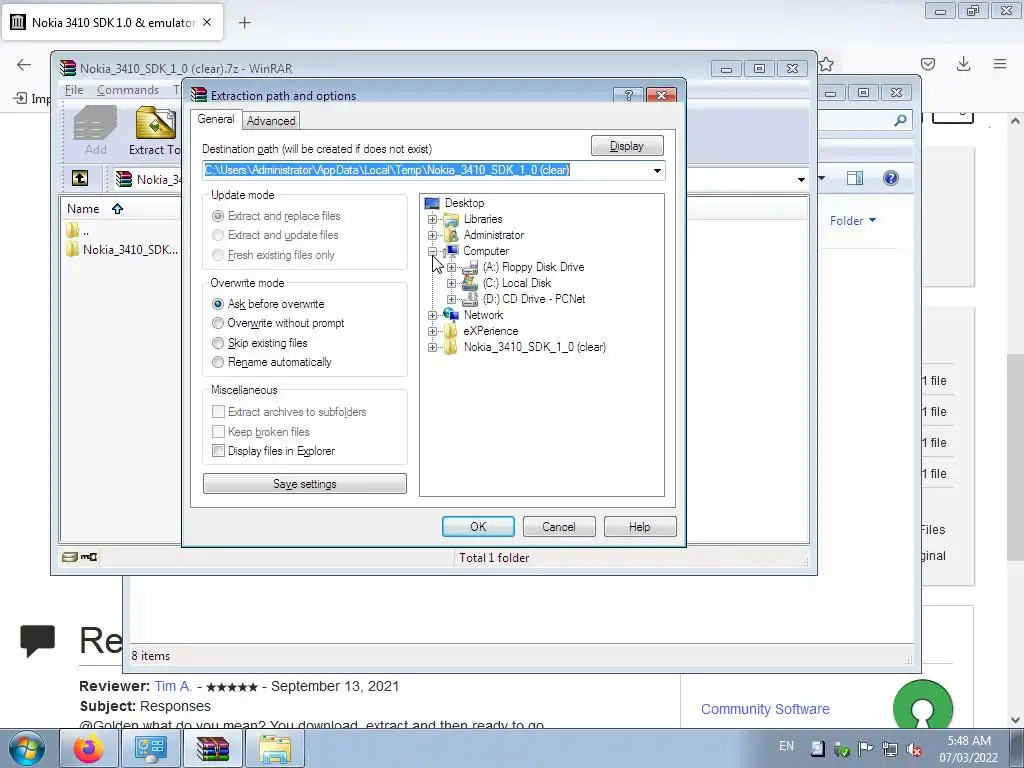The image size is (1024, 768).
Task: Select (A:) Floppy Disk Drive
Action: pos(533,267)
